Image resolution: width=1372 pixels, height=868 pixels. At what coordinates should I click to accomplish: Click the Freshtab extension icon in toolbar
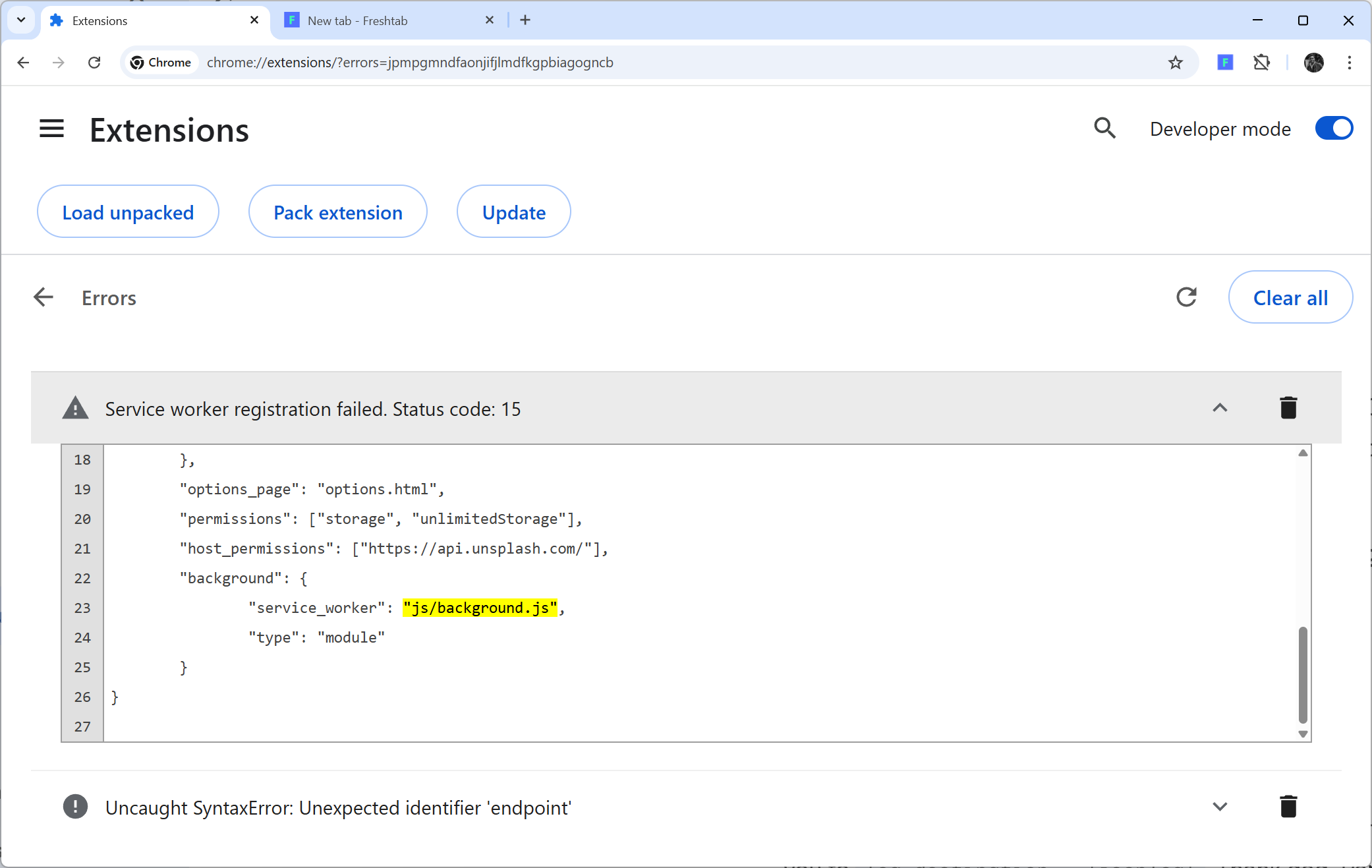pyautogui.click(x=1224, y=62)
